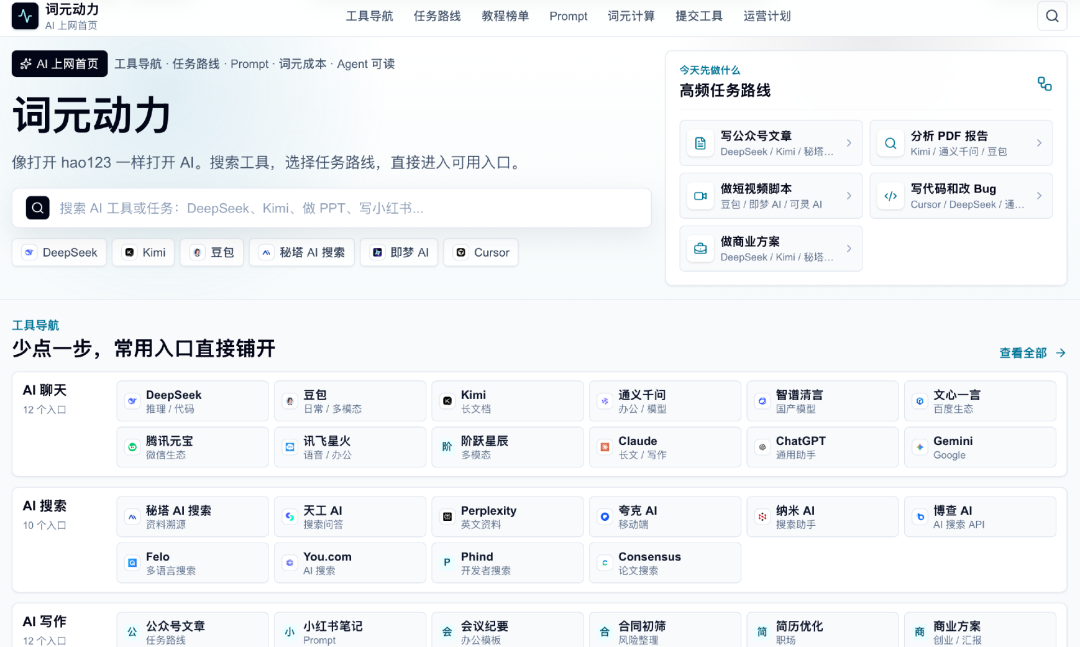Open the You.com AI 搜索 card
Viewport: 1080px width, 647px height.
tap(350, 563)
